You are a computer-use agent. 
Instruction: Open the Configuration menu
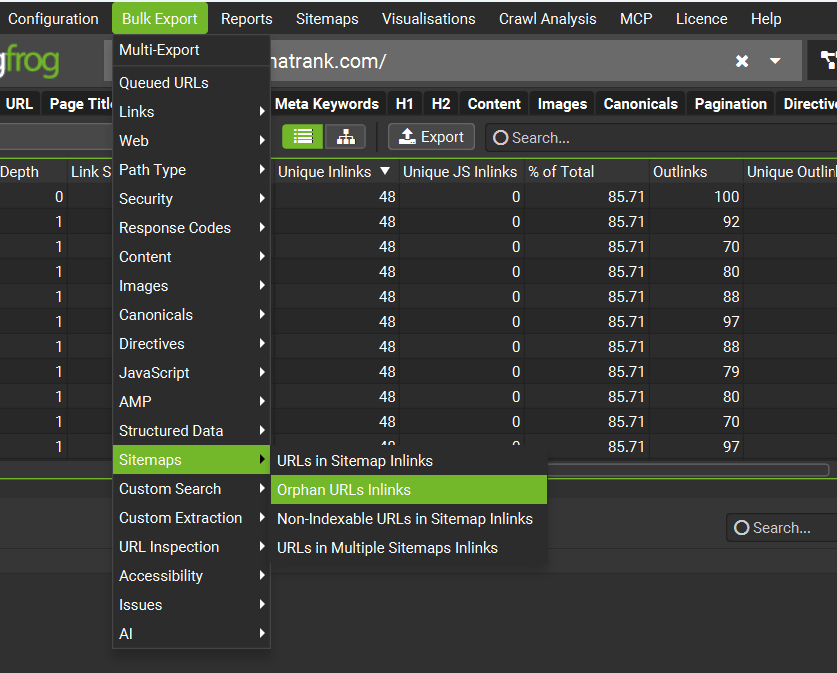(53, 19)
